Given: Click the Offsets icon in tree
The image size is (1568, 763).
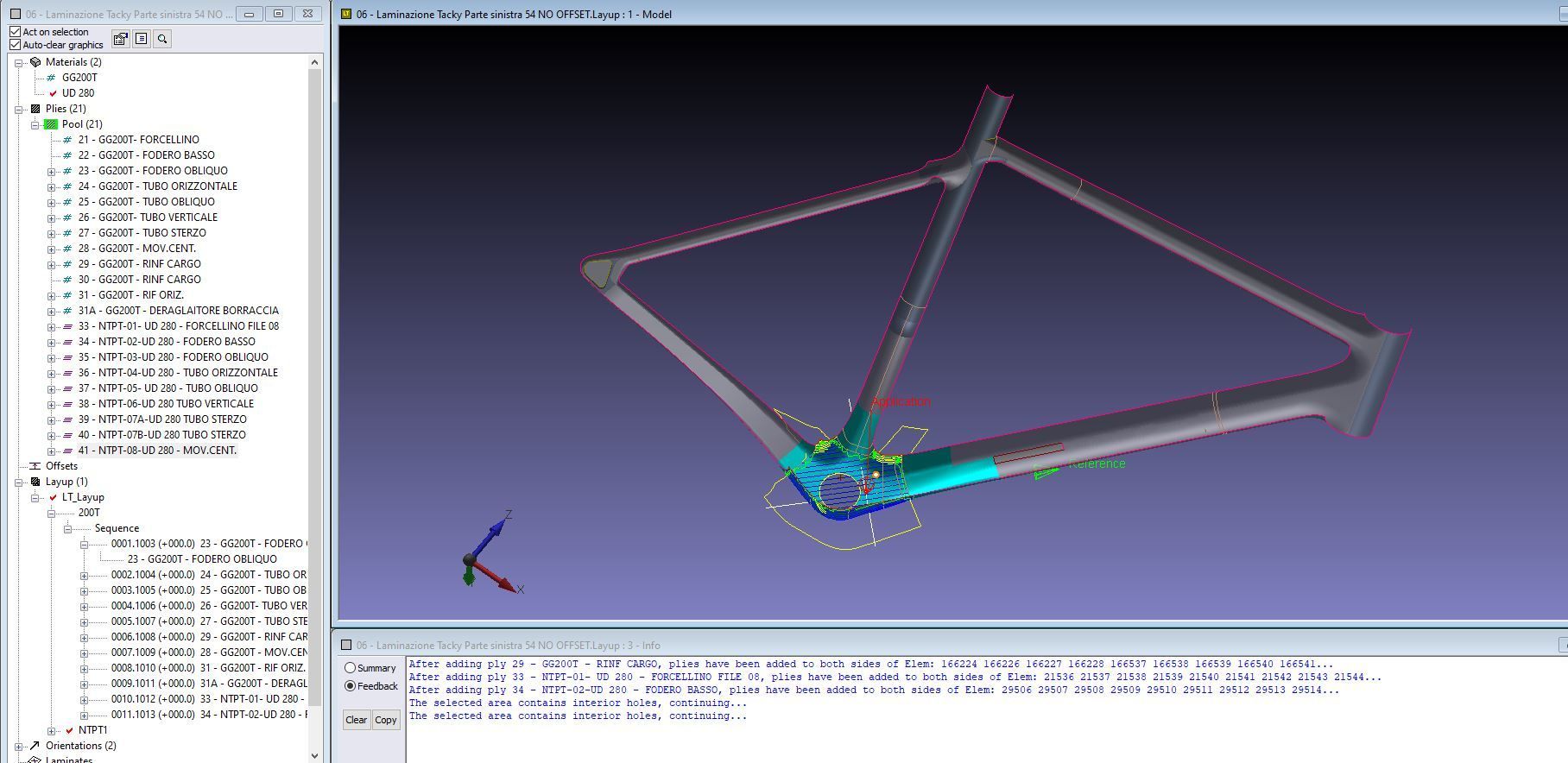Looking at the screenshot, I should 35,466.
